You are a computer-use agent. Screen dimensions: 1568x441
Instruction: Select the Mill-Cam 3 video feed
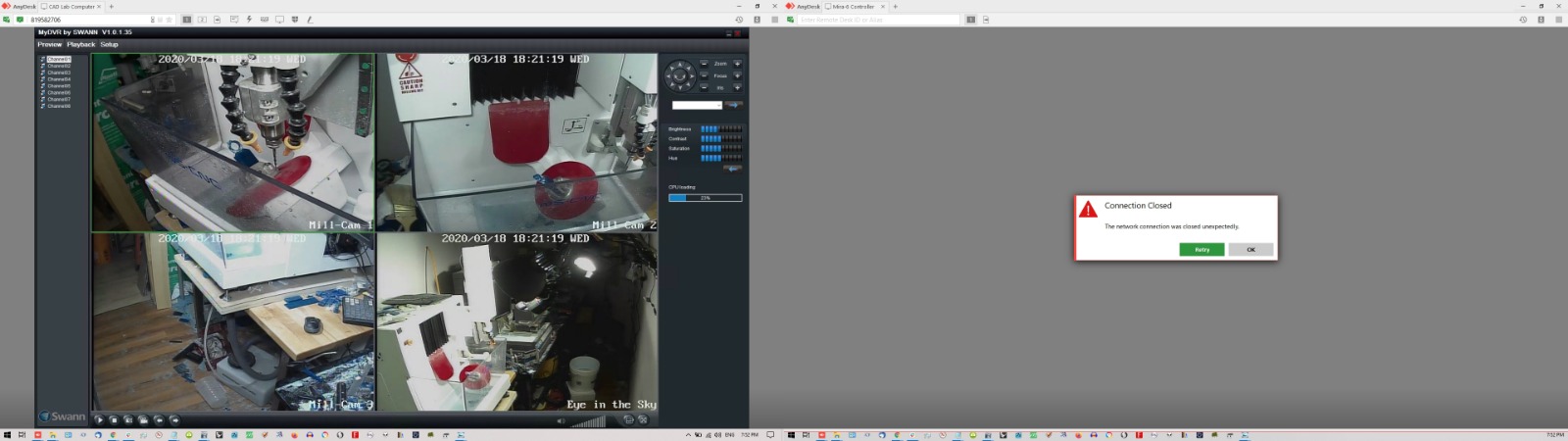233,321
